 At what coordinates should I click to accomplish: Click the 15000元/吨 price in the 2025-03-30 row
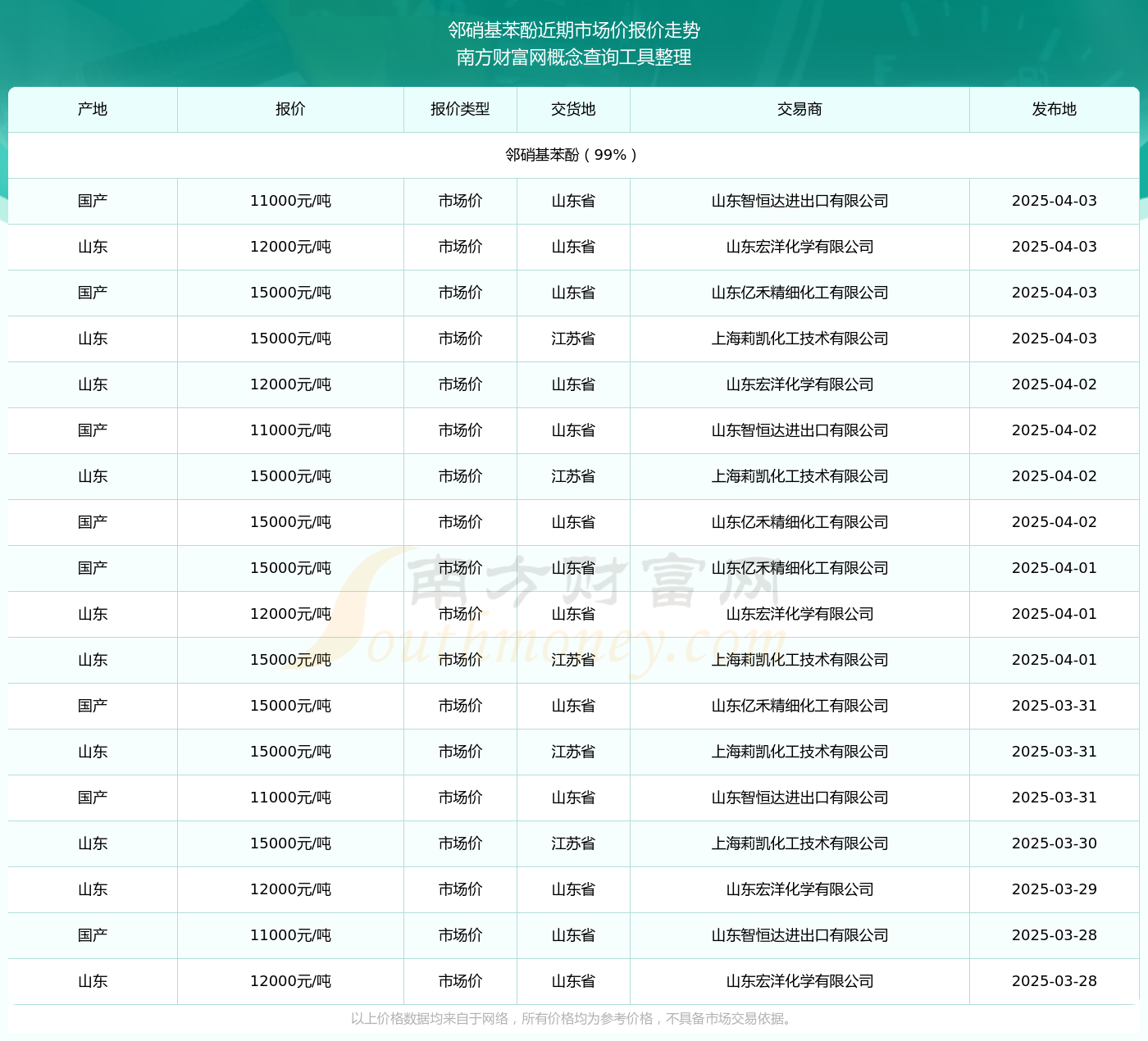point(290,843)
